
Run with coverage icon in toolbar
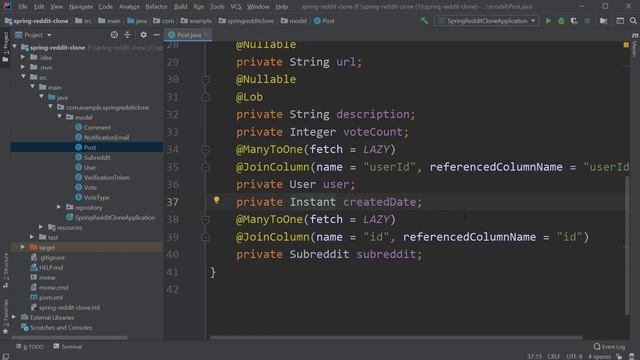(x=574, y=21)
